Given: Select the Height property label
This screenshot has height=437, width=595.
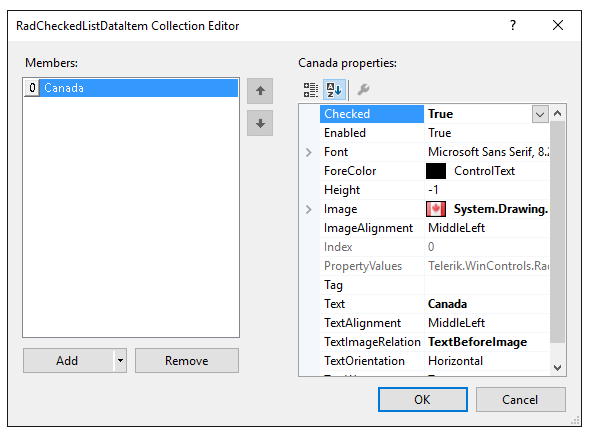Looking at the screenshot, I should [x=342, y=190].
